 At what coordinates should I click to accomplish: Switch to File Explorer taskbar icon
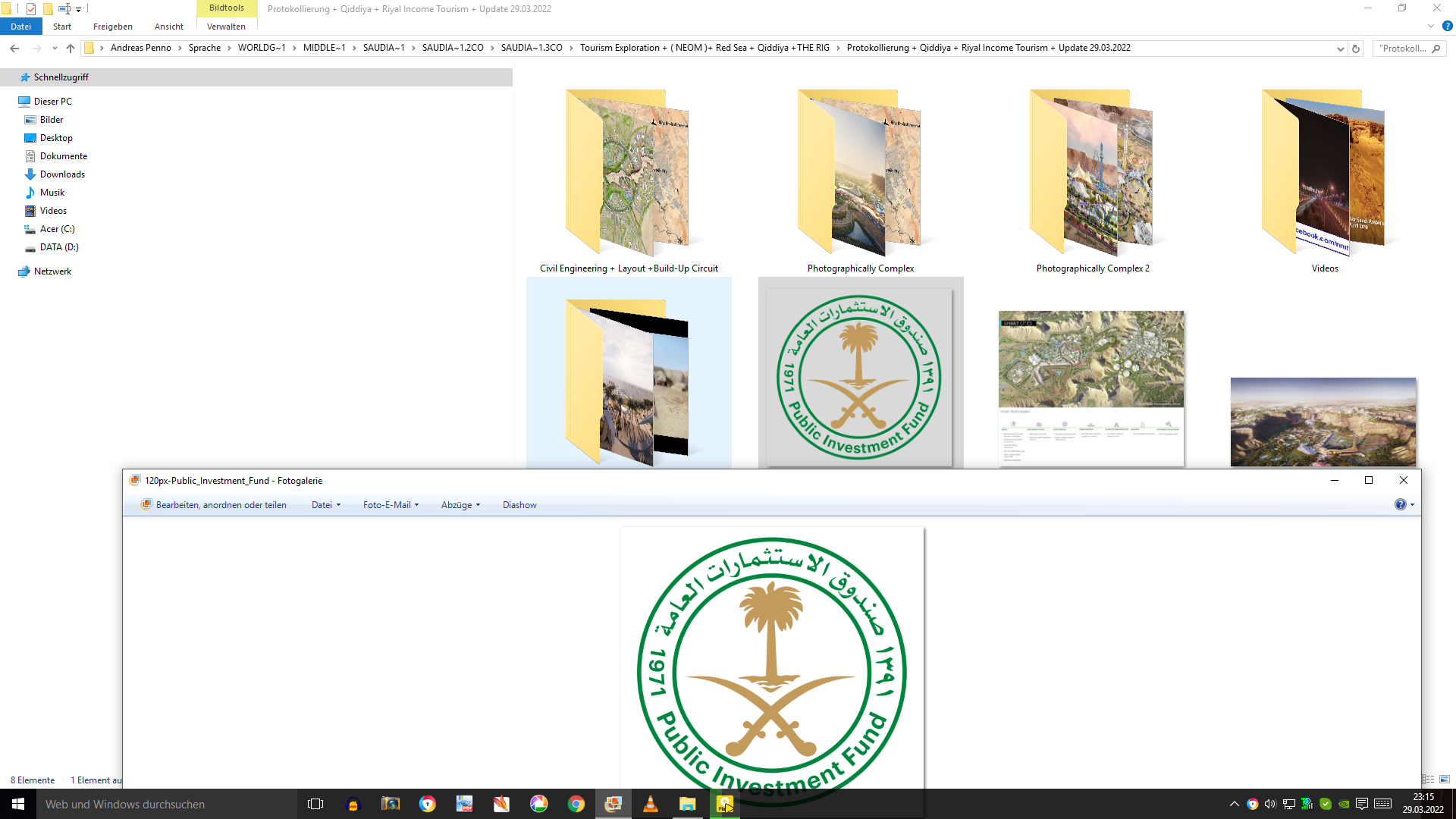687,804
